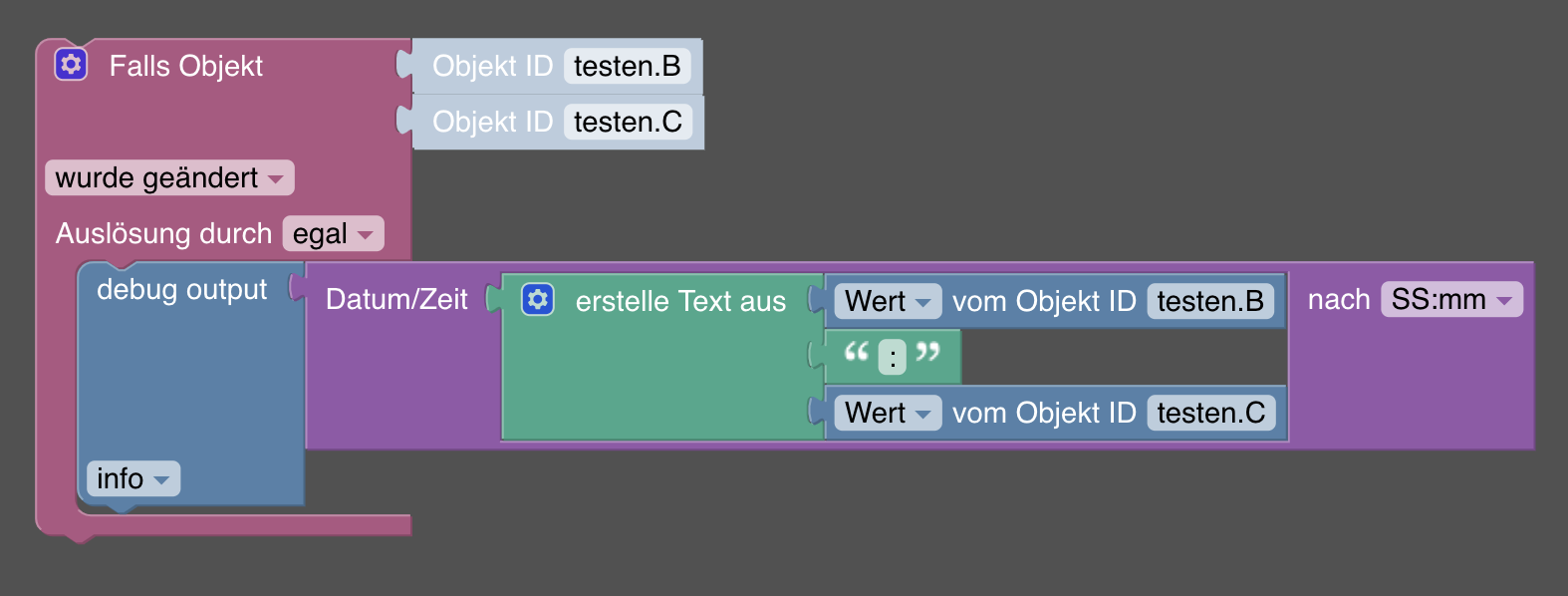Click testen.B field in the Wert block
The image size is (1568, 596).
1209,301
